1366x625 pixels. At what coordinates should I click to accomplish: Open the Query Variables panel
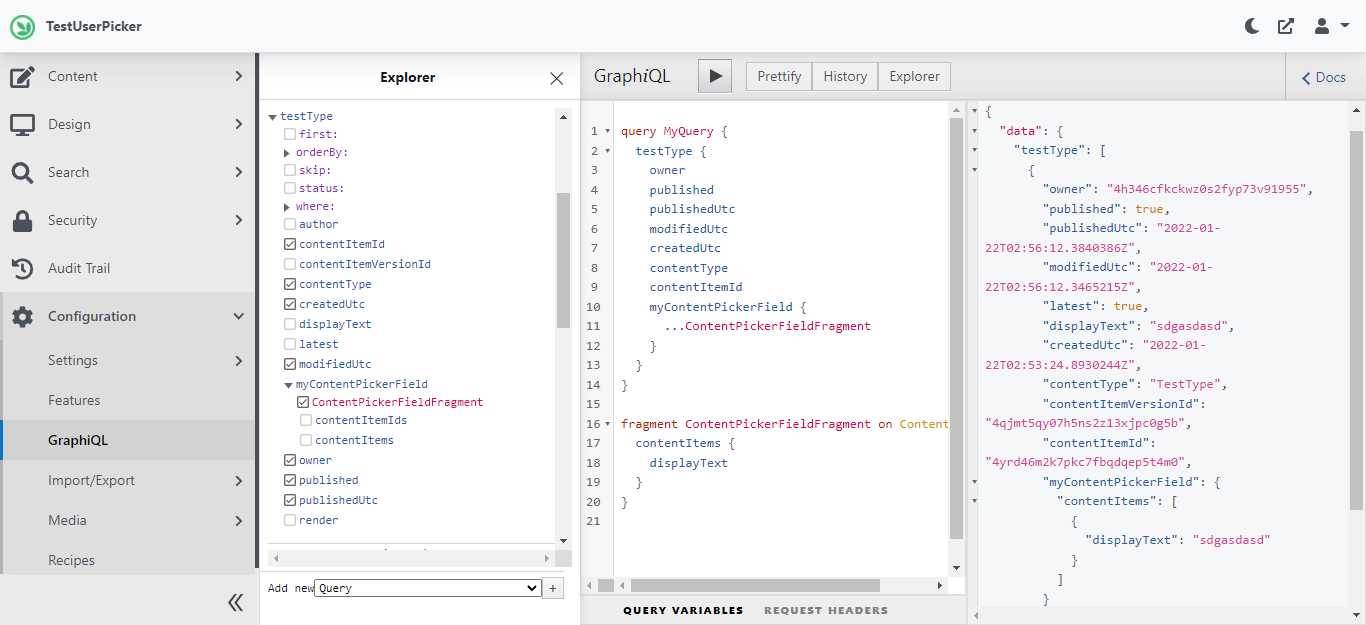684,610
